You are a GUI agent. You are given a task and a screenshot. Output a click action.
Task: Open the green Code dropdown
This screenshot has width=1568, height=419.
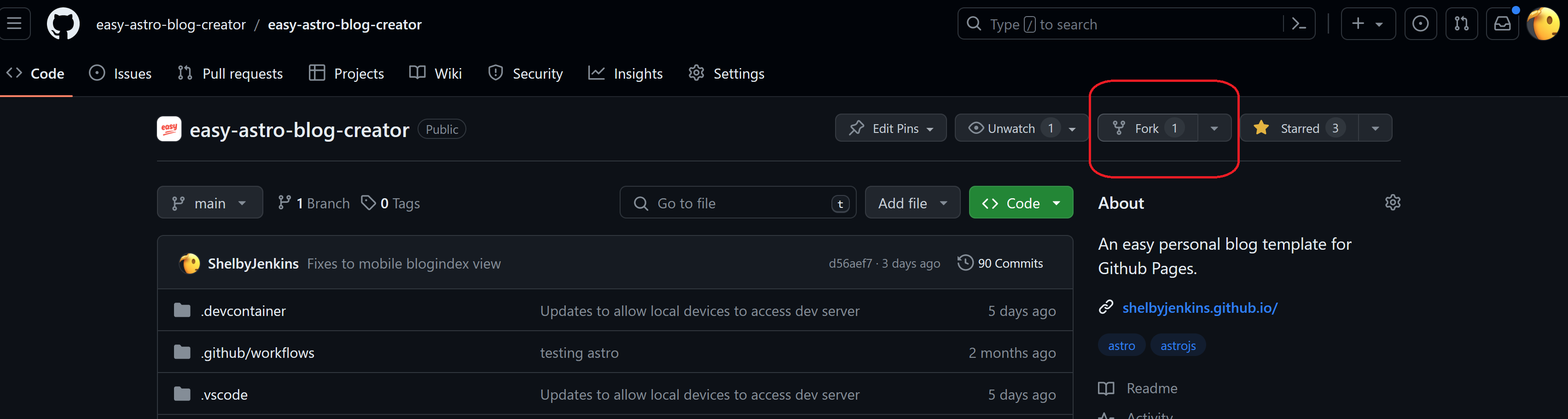(1021, 203)
